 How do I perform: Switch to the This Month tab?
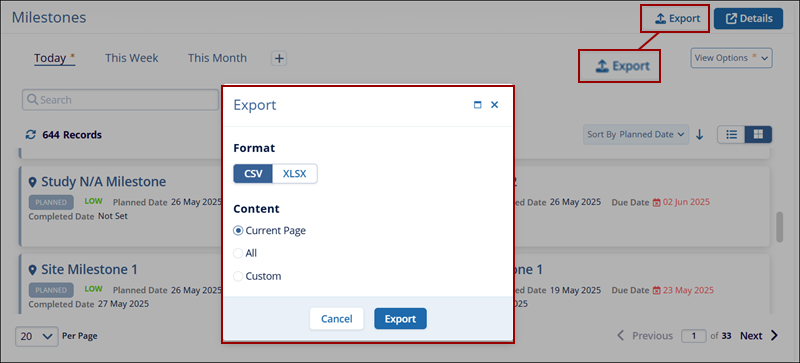pos(217,58)
